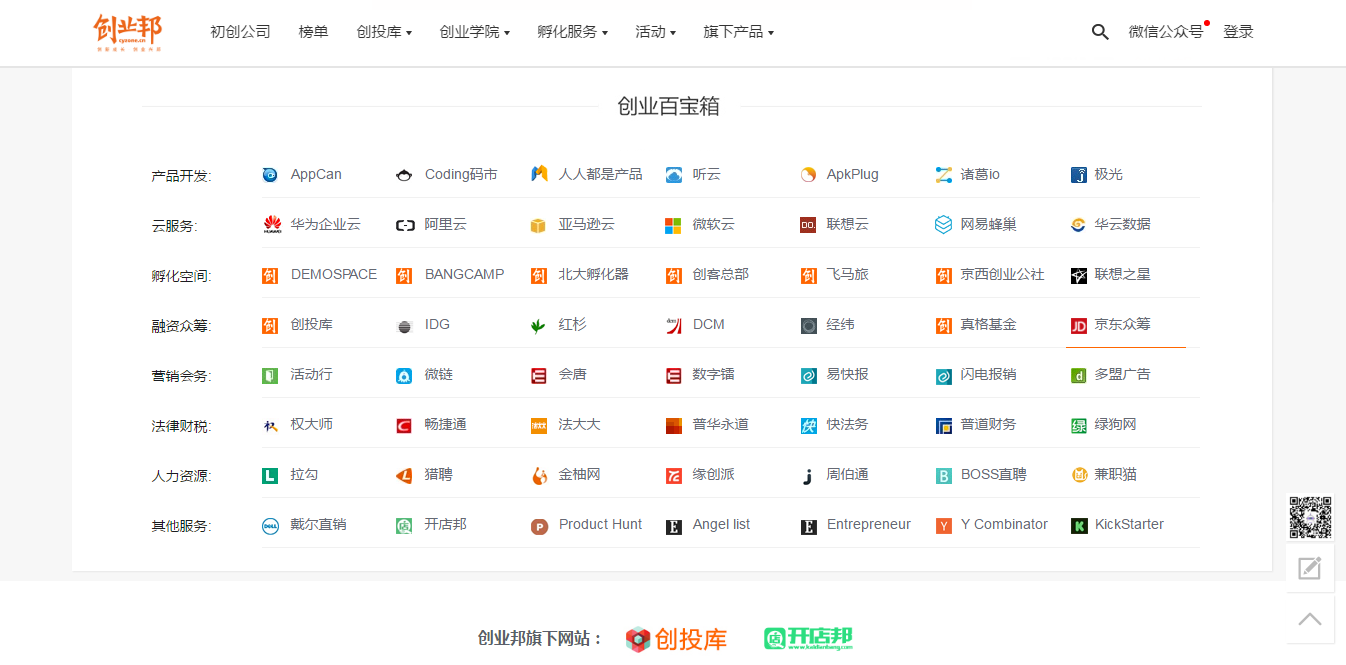Open the 绿狗网 link
Viewport: 1346px width, 665px height.
coord(1115,424)
